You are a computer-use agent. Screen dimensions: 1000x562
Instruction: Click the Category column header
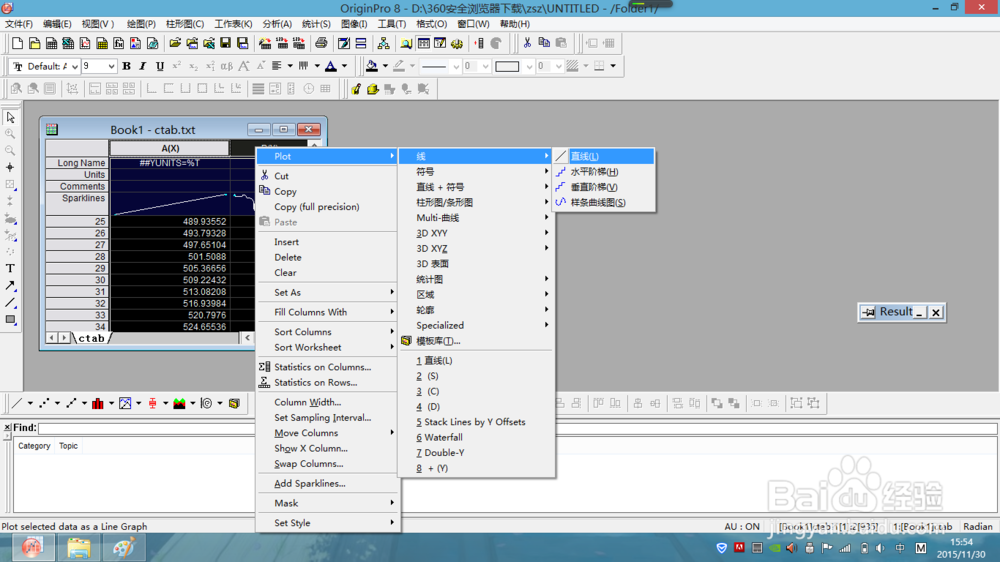point(34,446)
